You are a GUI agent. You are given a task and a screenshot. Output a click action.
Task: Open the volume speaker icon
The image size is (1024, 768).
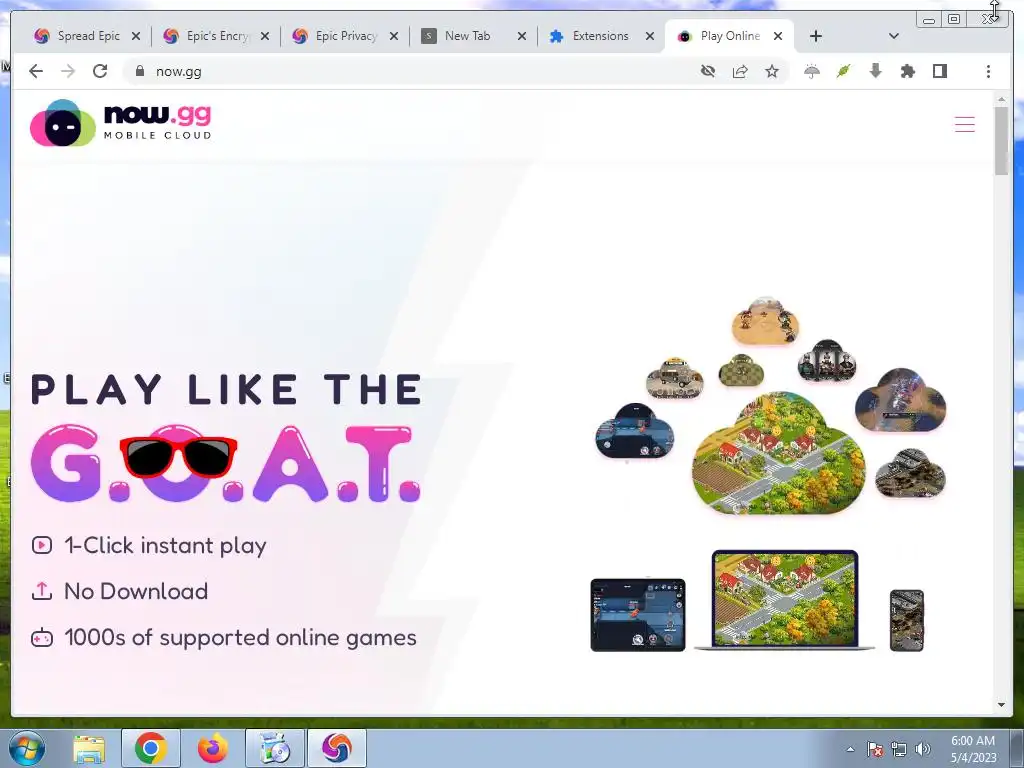click(923, 749)
